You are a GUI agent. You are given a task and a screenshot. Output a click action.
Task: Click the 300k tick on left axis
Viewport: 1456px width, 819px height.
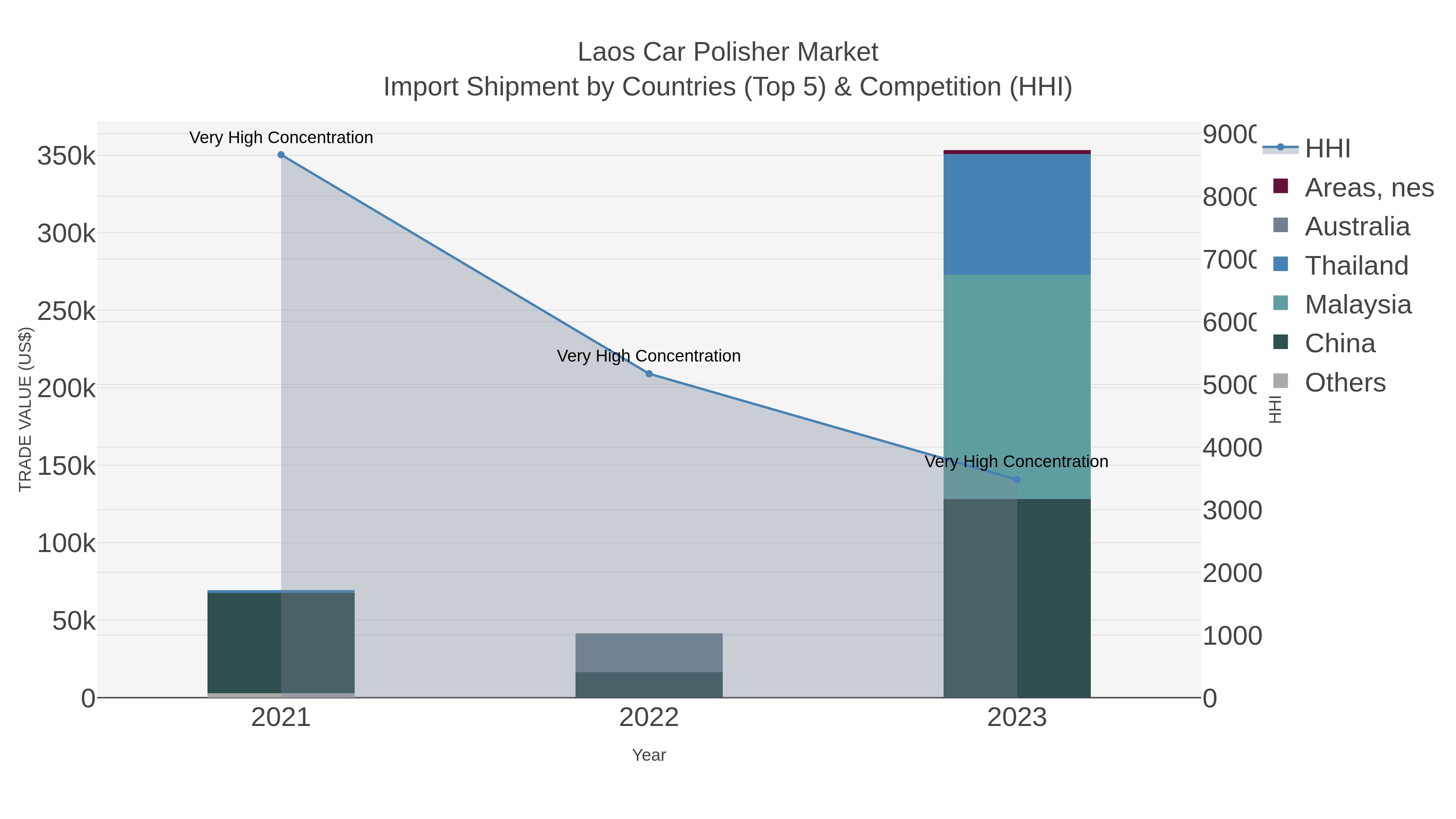point(67,233)
